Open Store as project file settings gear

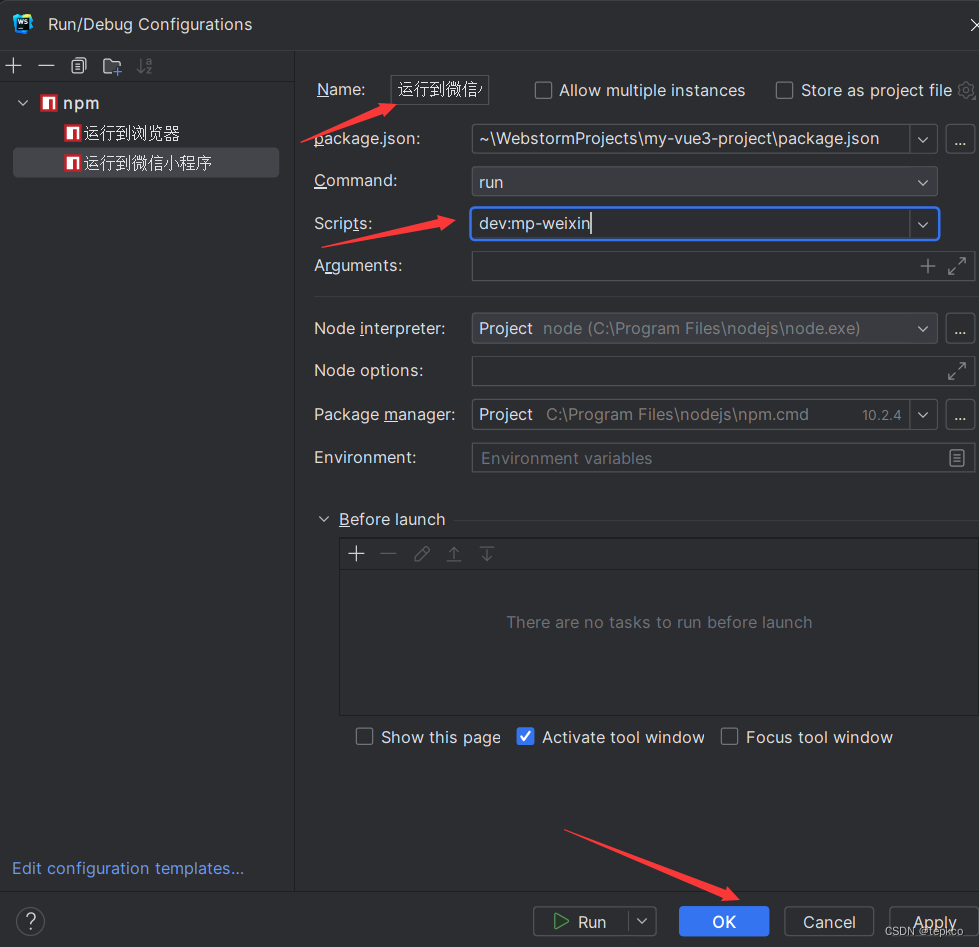(966, 91)
